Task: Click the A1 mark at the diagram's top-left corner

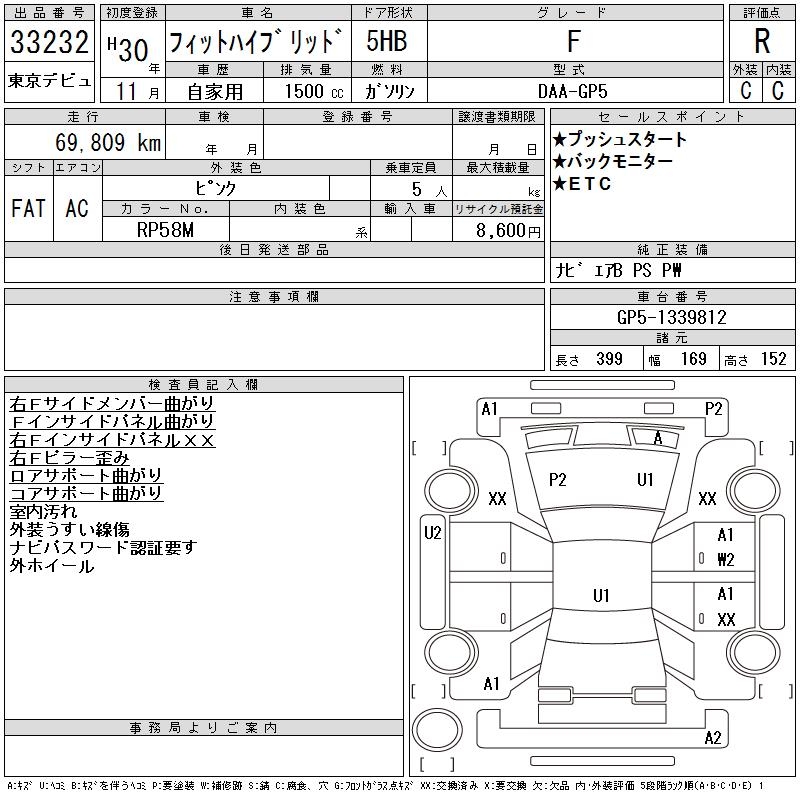Action: (x=489, y=408)
